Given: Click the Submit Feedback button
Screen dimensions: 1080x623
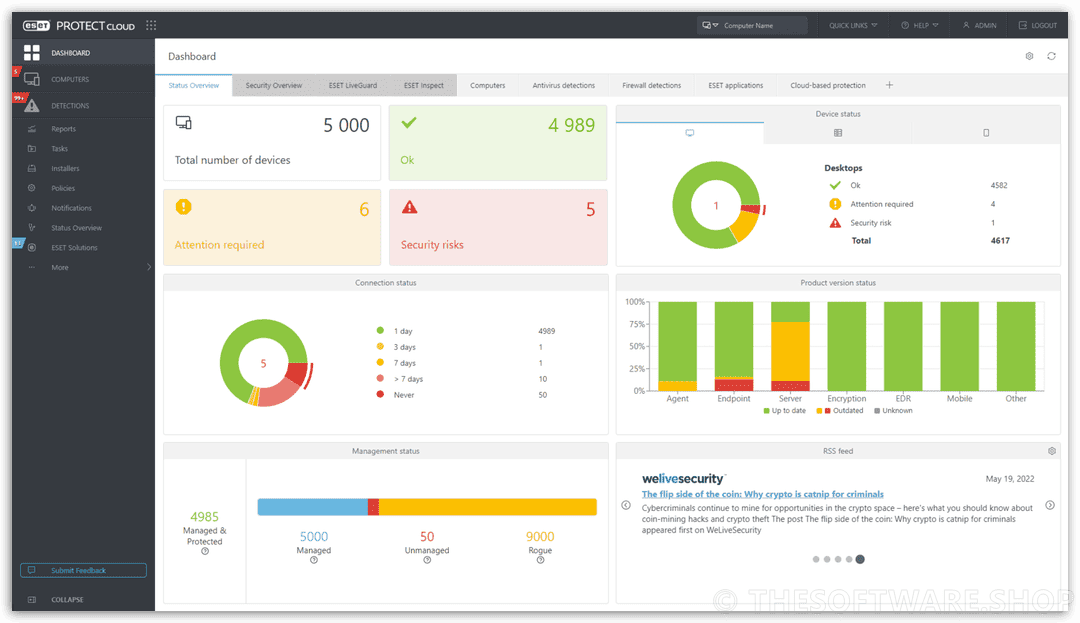Looking at the screenshot, I should [x=83, y=571].
